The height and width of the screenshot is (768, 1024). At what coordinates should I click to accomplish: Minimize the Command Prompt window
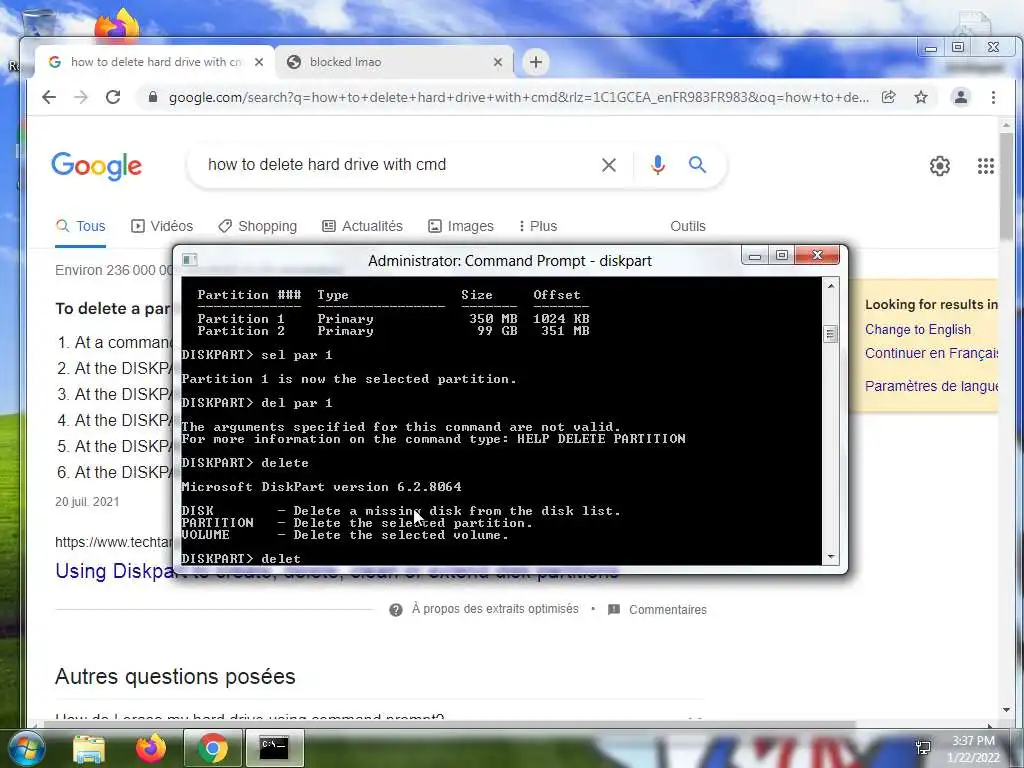pyautogui.click(x=755, y=255)
